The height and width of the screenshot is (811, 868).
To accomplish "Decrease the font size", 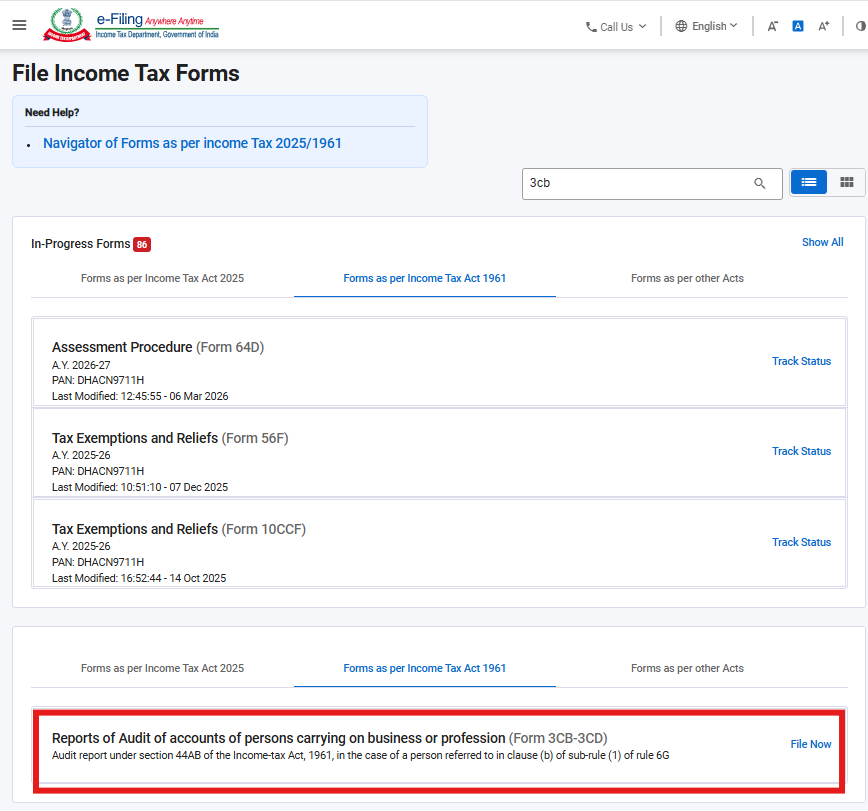I will tap(773, 26).
